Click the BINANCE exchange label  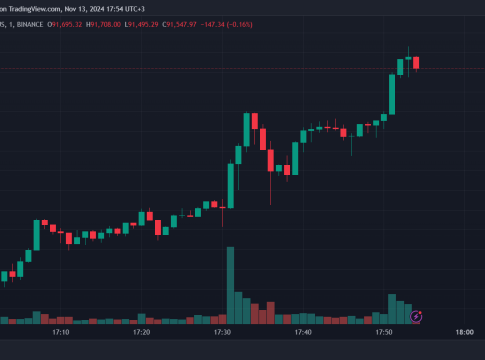pos(30,25)
